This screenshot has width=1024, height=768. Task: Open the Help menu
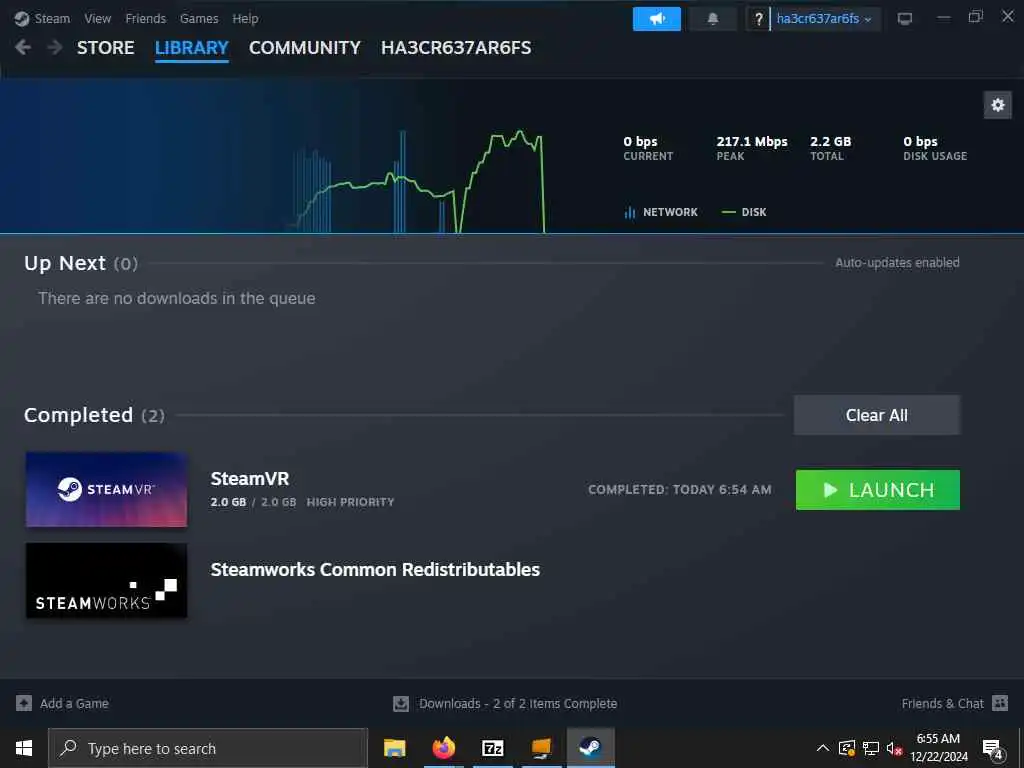tap(246, 18)
